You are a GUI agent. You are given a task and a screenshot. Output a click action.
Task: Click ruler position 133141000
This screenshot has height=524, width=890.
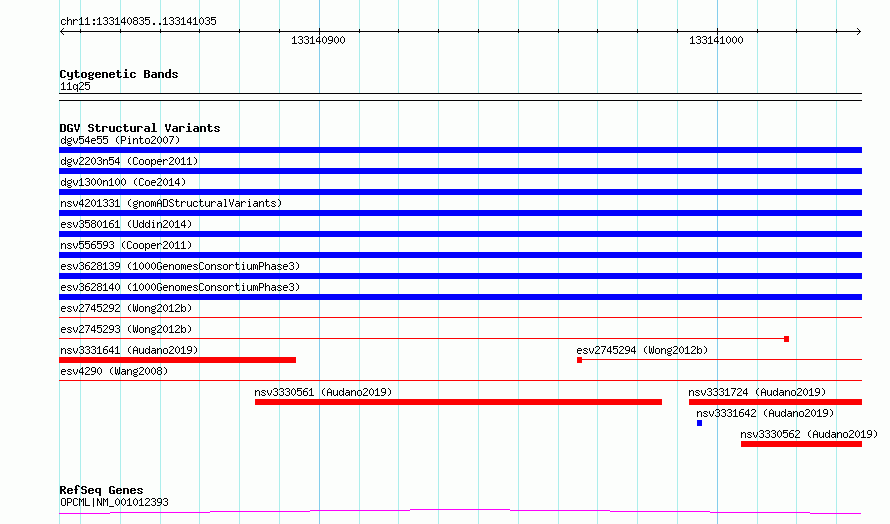pyautogui.click(x=716, y=40)
